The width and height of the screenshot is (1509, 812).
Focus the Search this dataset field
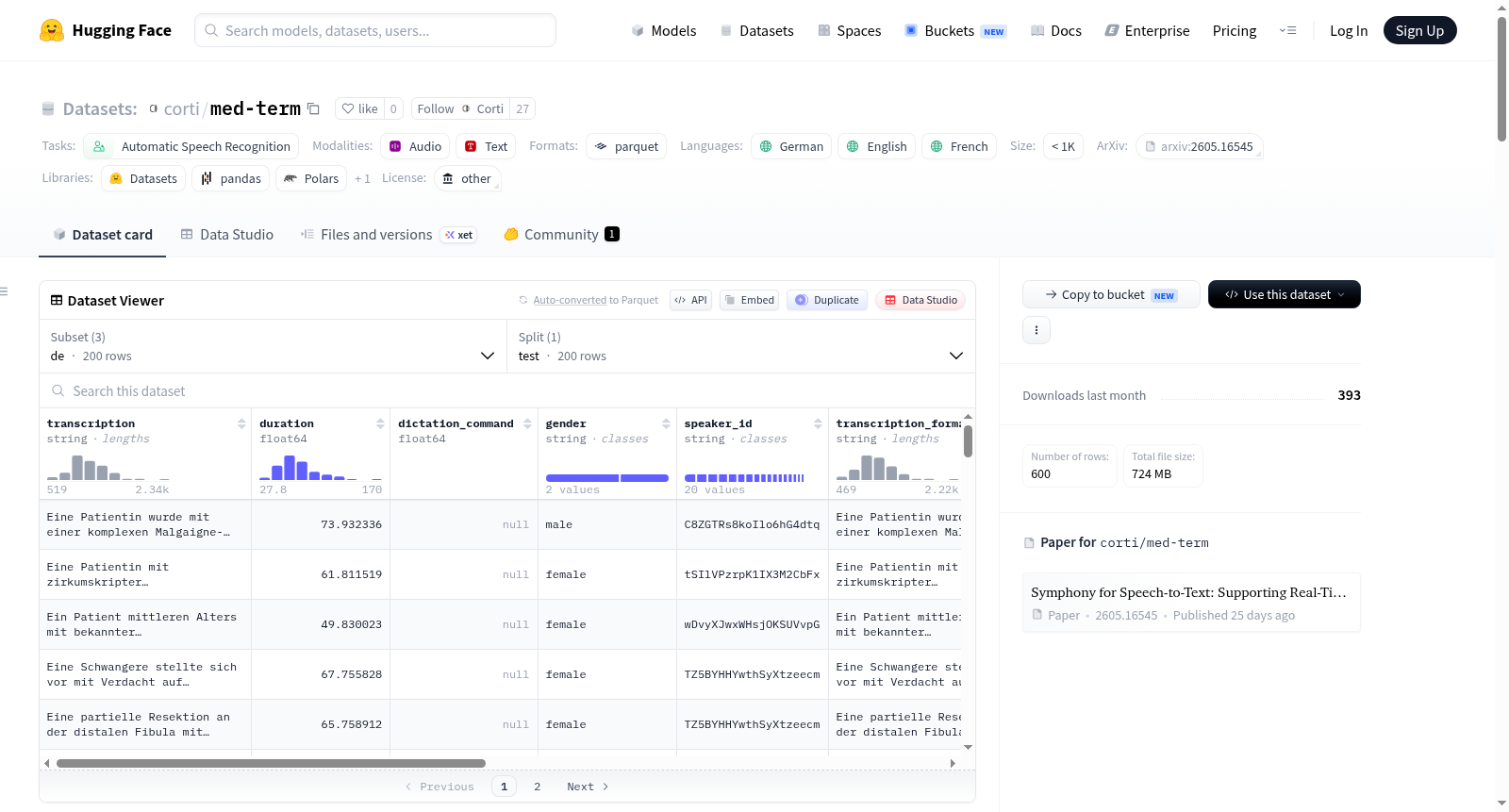coord(507,391)
